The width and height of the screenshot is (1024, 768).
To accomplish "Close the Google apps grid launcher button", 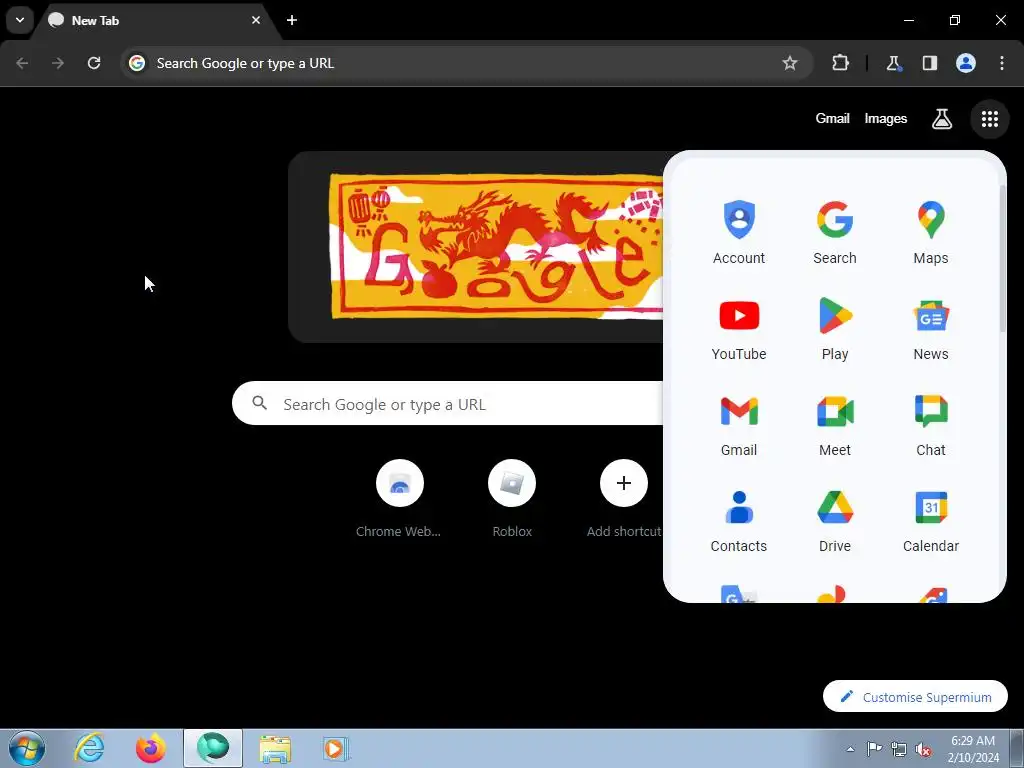I will click(989, 119).
